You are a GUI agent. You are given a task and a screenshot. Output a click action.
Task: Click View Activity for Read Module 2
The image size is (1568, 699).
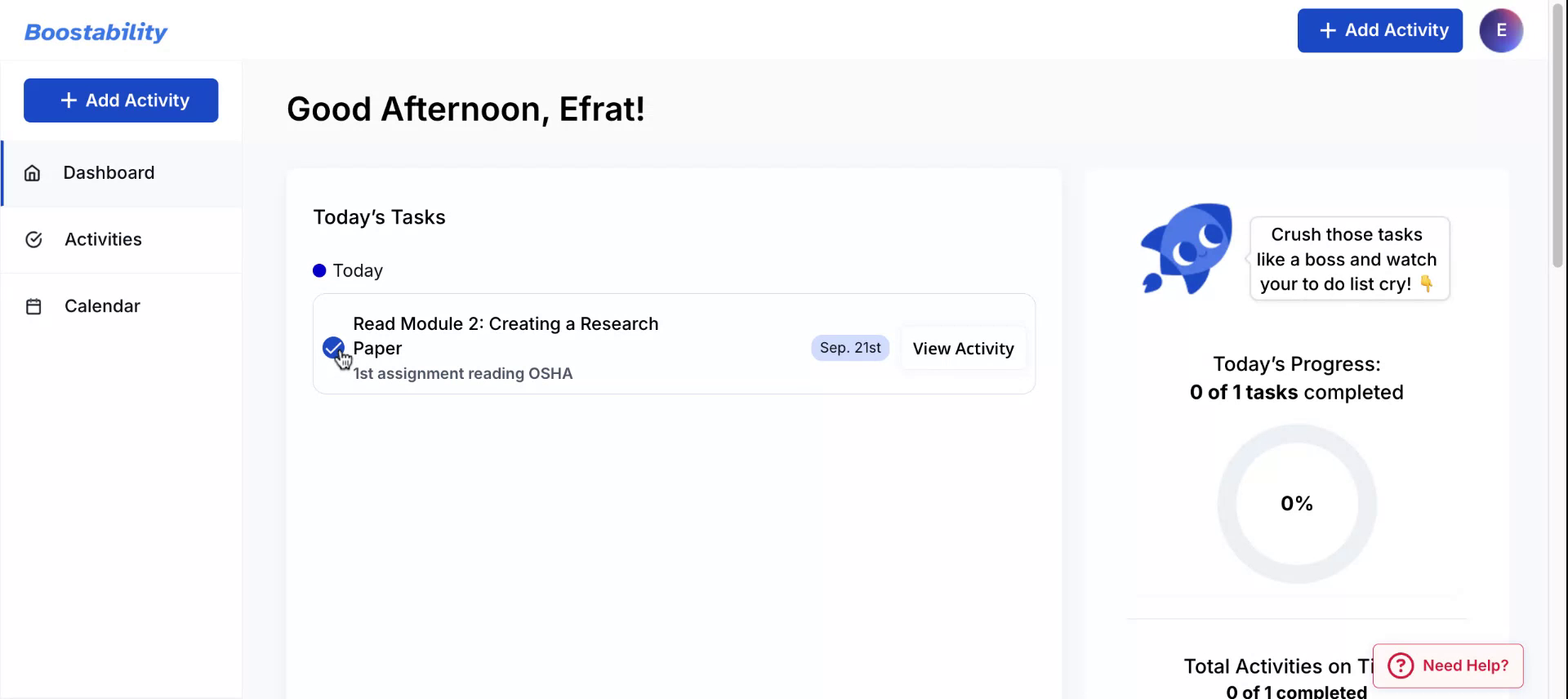coord(963,349)
